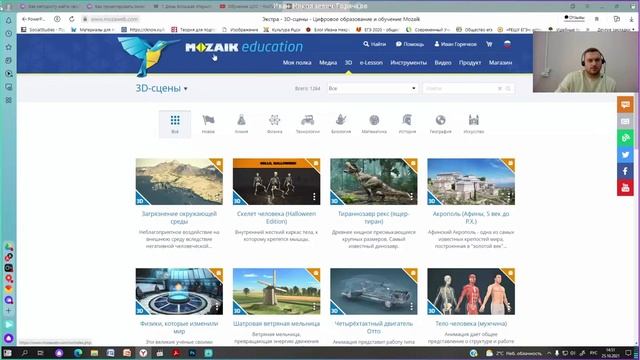Open browser sidebar bookmarks star icon
This screenshot has width=640, height=360.
point(9,47)
